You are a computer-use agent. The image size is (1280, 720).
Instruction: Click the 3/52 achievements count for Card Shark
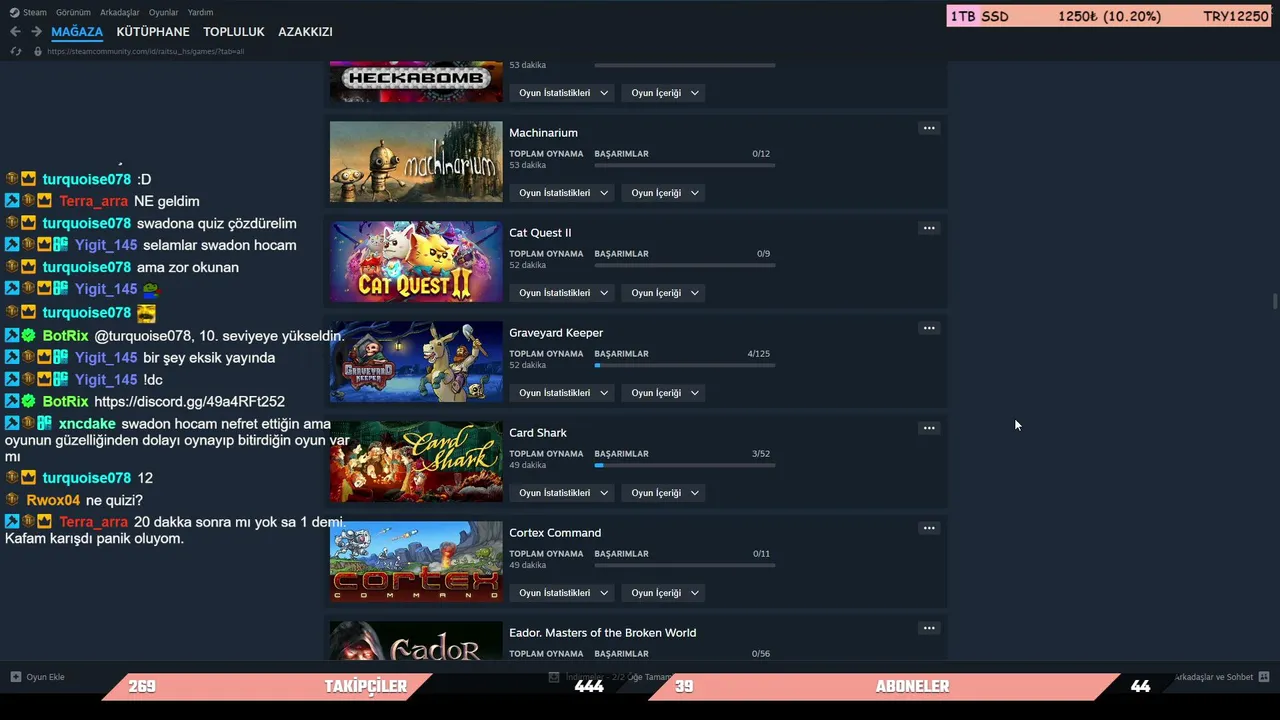coord(761,454)
